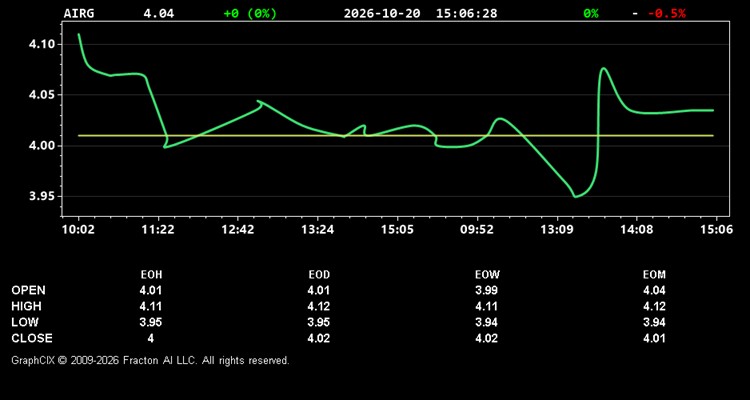
Task: Click the date 2026-10-20 in header
Action: click(x=382, y=13)
